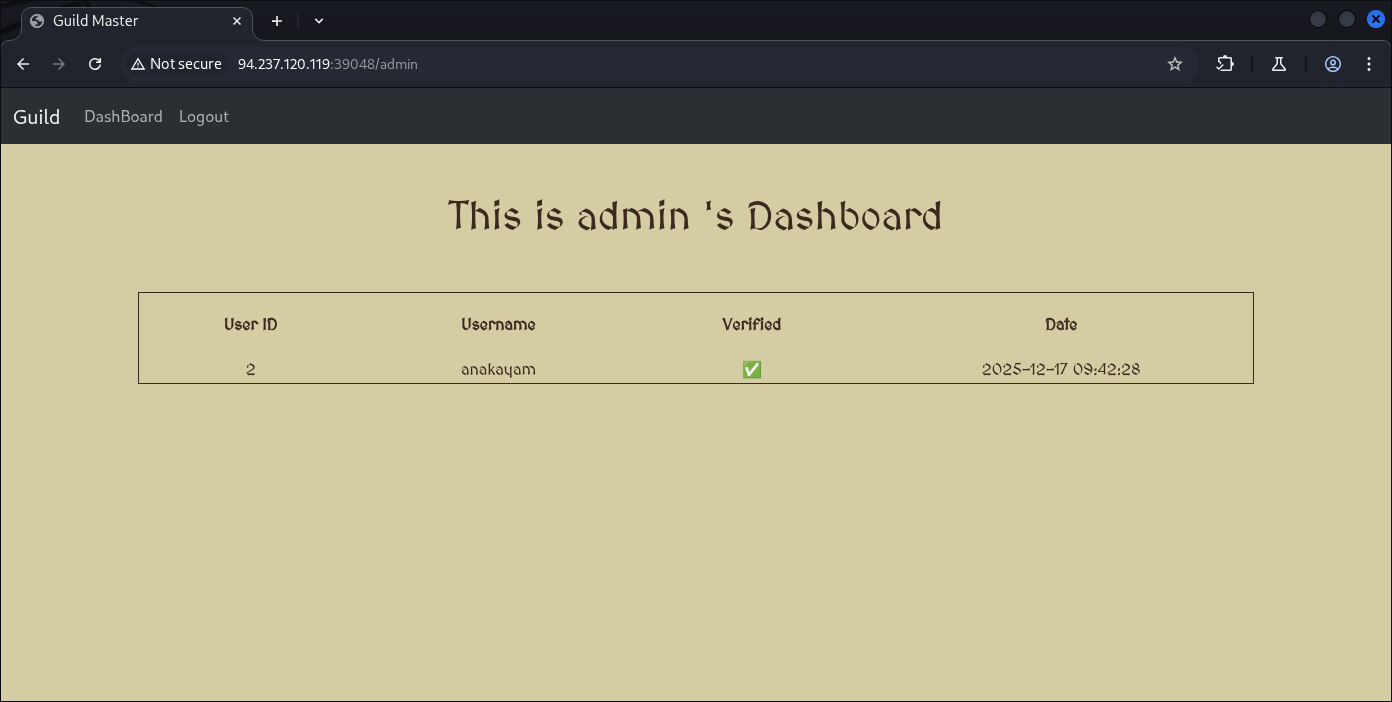Viewport: 1392px width, 702px height.
Task: Open the browser profile avatar
Action: click(x=1333, y=64)
